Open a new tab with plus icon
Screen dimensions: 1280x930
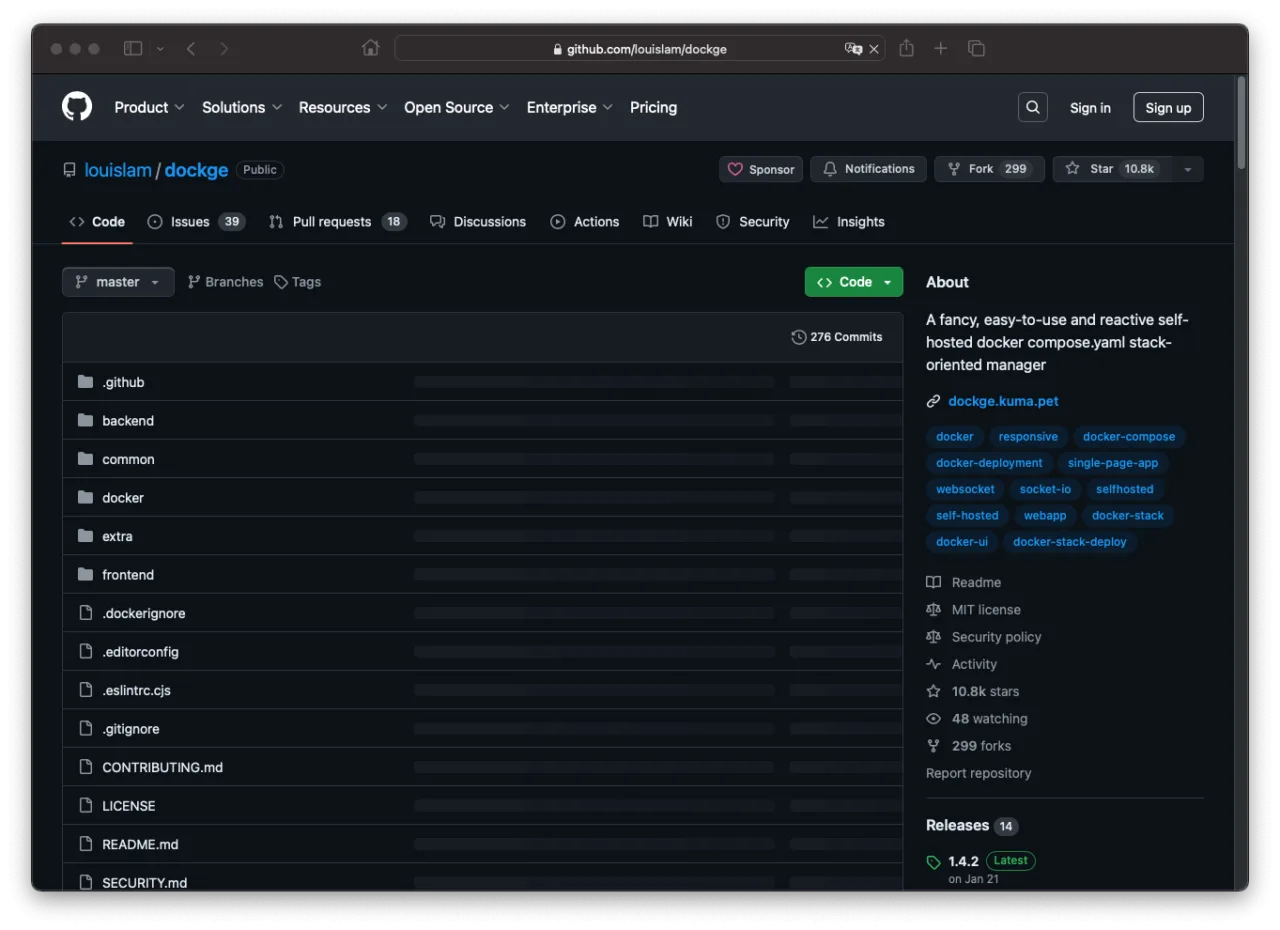(x=940, y=48)
